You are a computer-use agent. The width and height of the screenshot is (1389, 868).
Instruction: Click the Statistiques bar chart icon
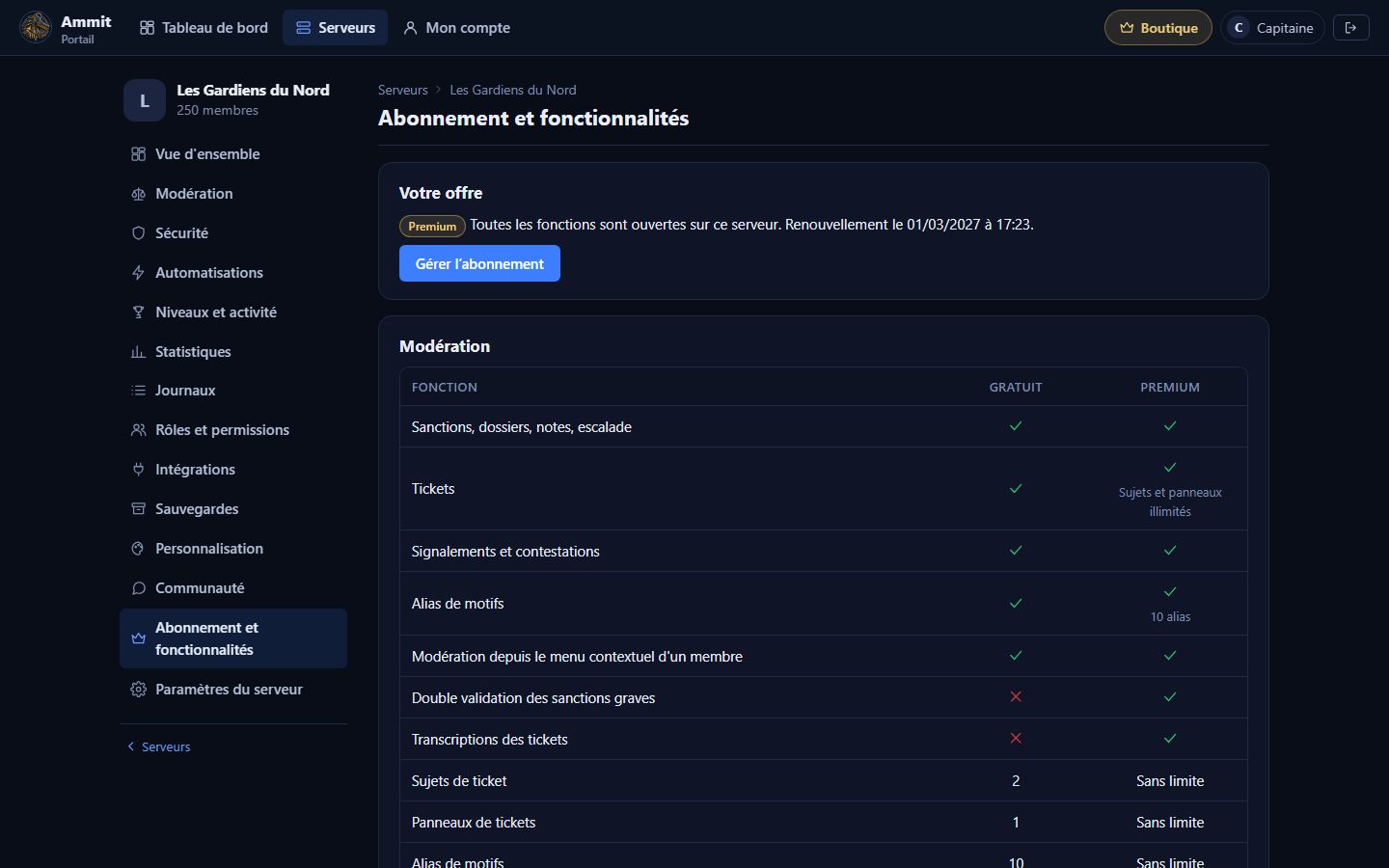pos(138,352)
